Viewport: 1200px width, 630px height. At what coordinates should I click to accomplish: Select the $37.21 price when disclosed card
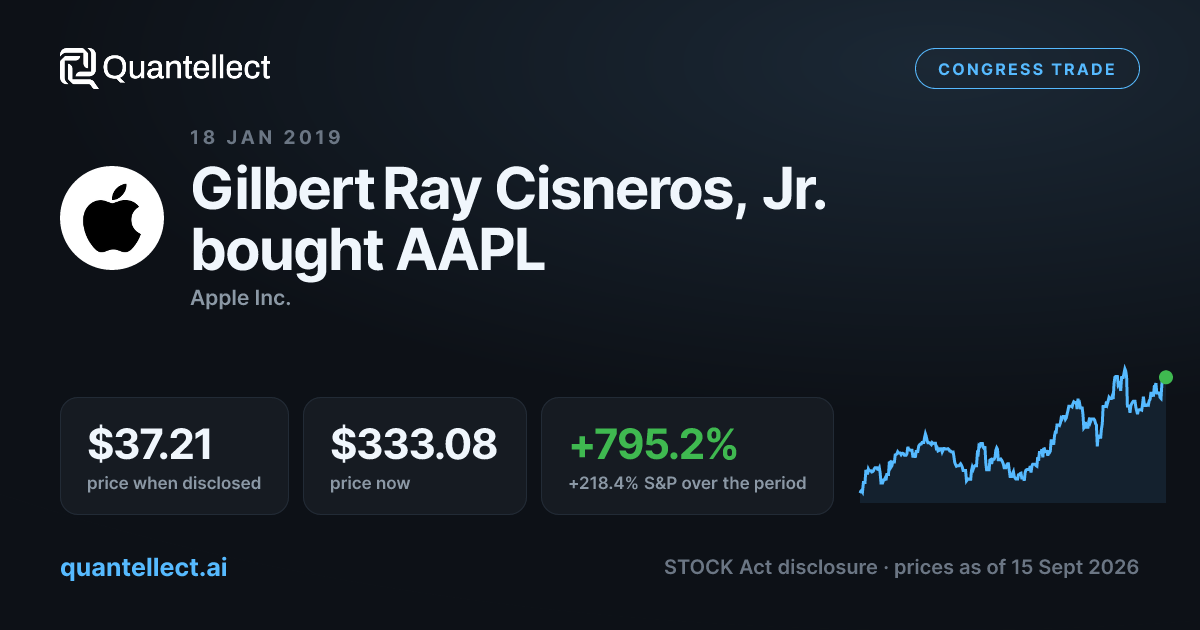174,456
